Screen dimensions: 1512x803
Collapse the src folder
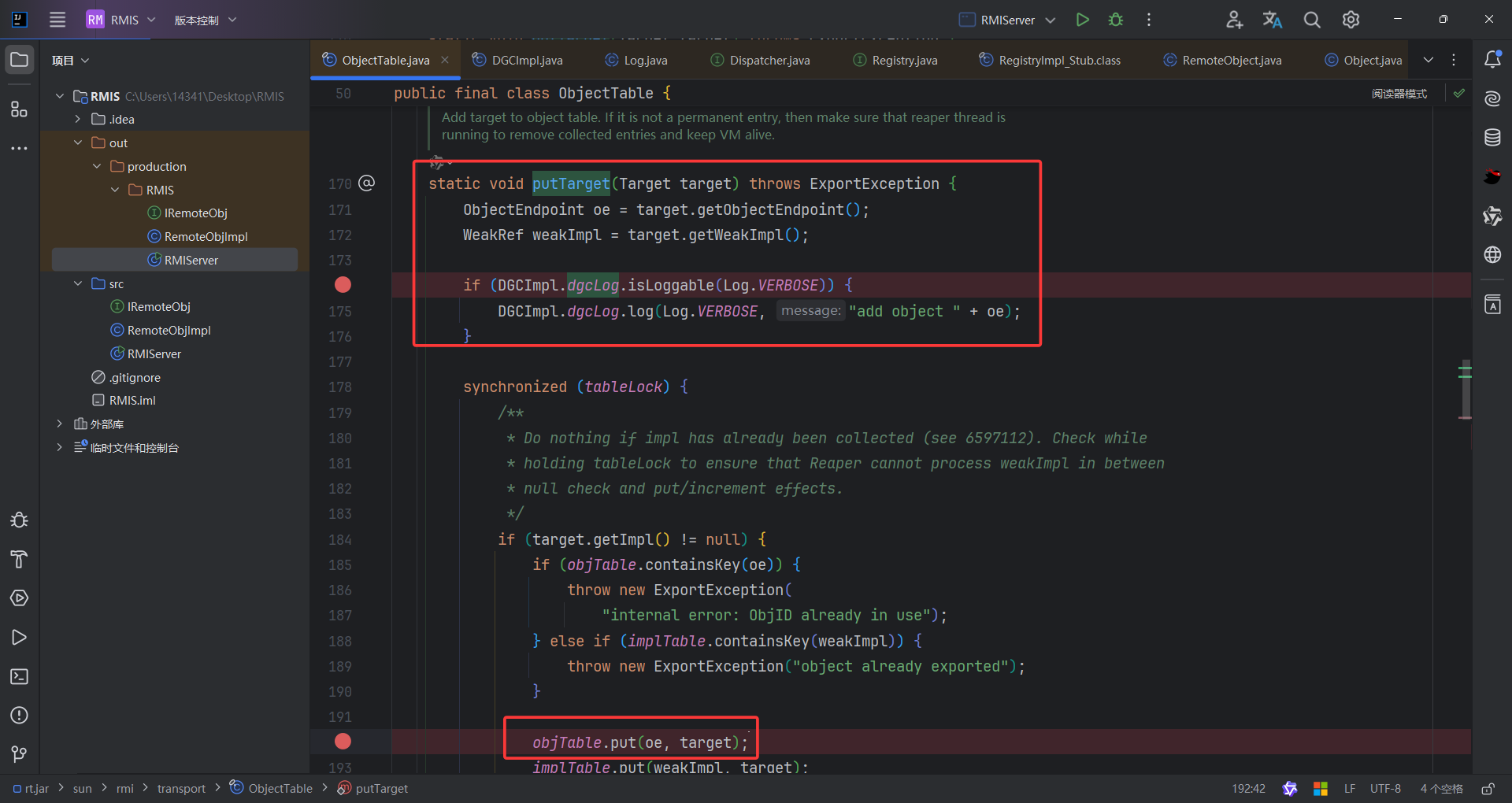pyautogui.click(x=78, y=283)
